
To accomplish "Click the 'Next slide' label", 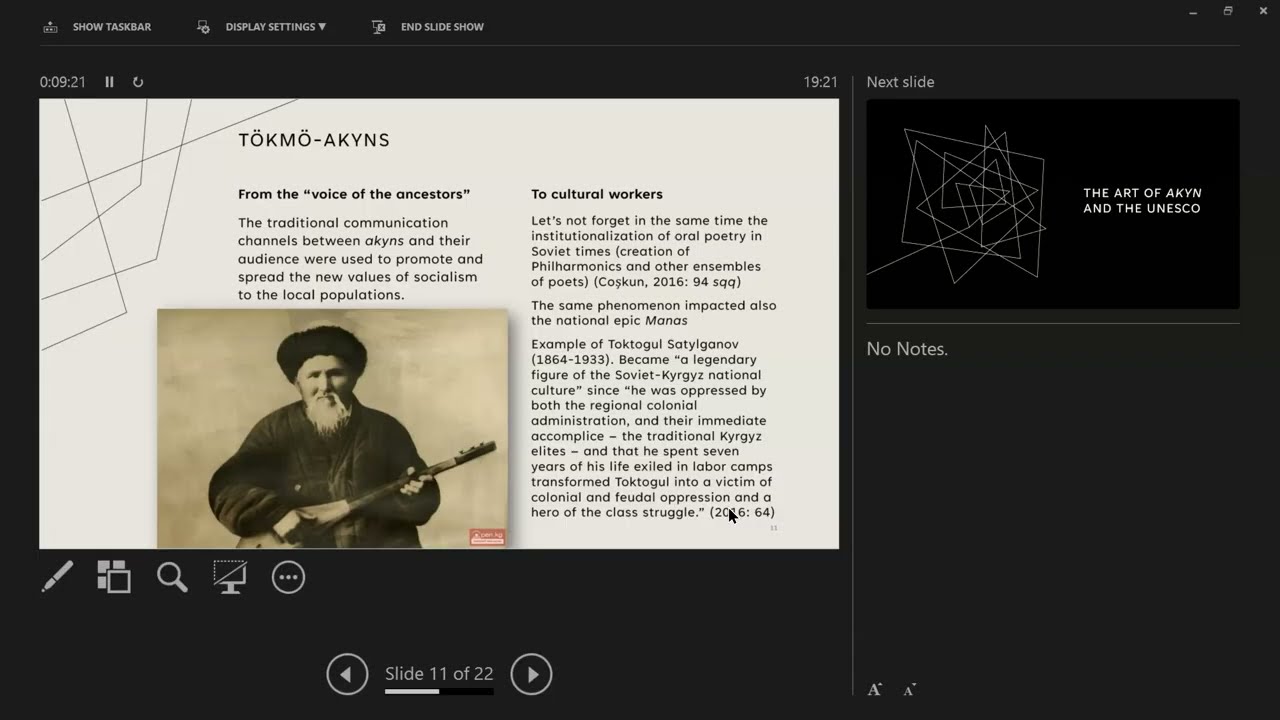I will pos(900,82).
